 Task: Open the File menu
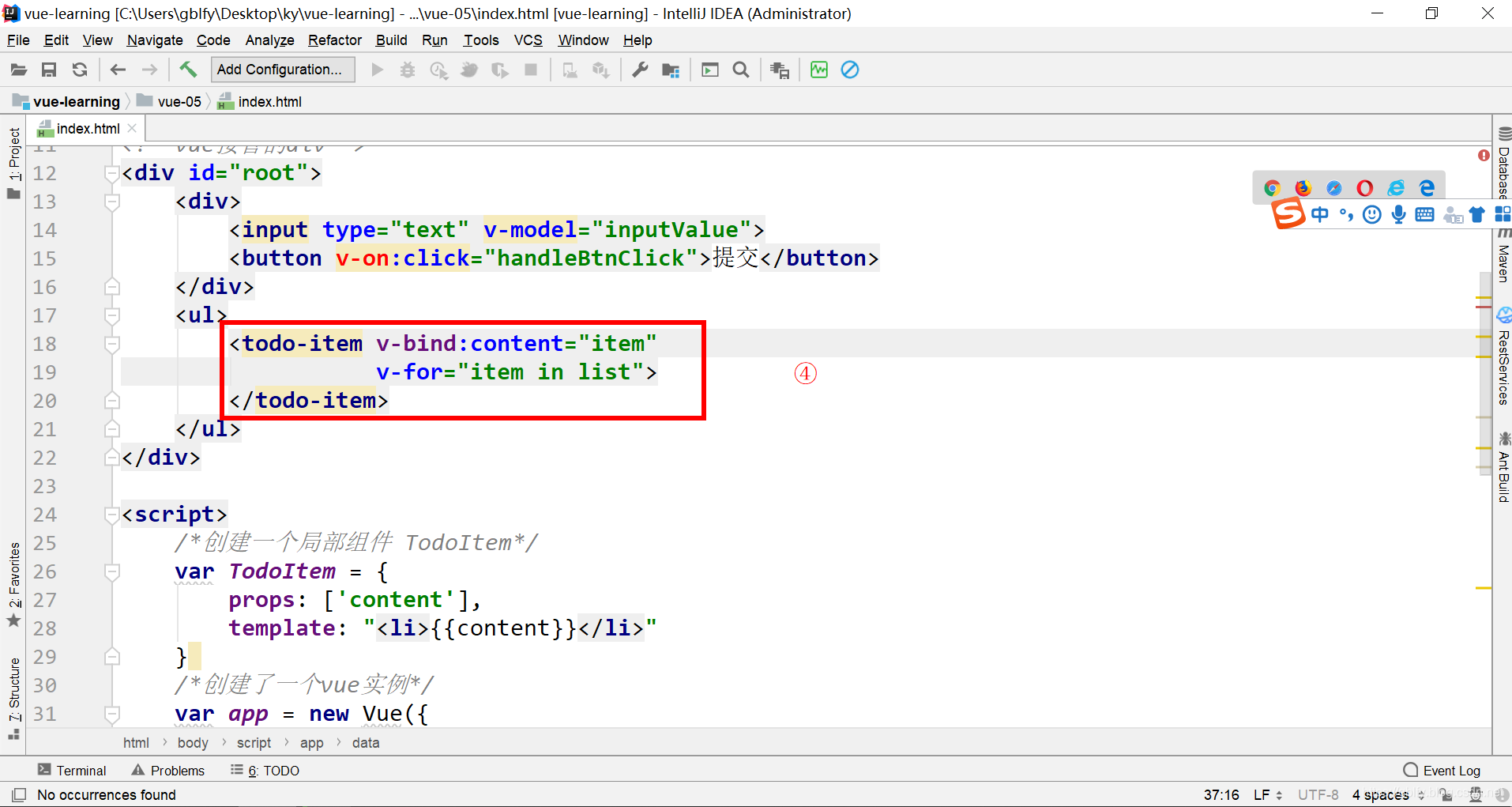pyautogui.click(x=18, y=40)
